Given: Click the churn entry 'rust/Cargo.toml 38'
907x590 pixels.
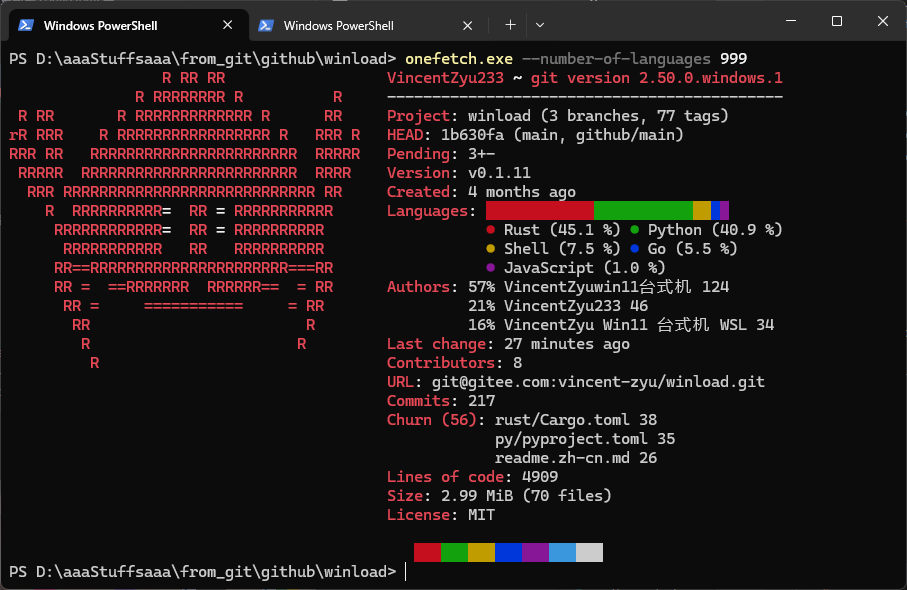Looking at the screenshot, I should click(576, 420).
